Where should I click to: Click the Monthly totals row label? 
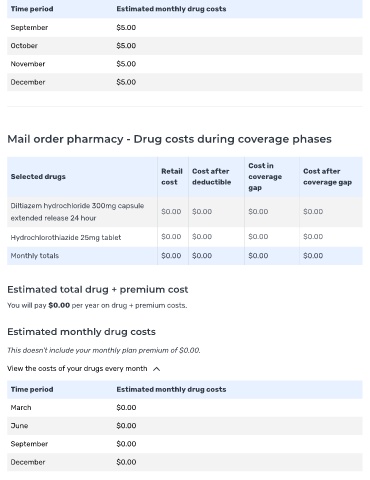coord(35,256)
